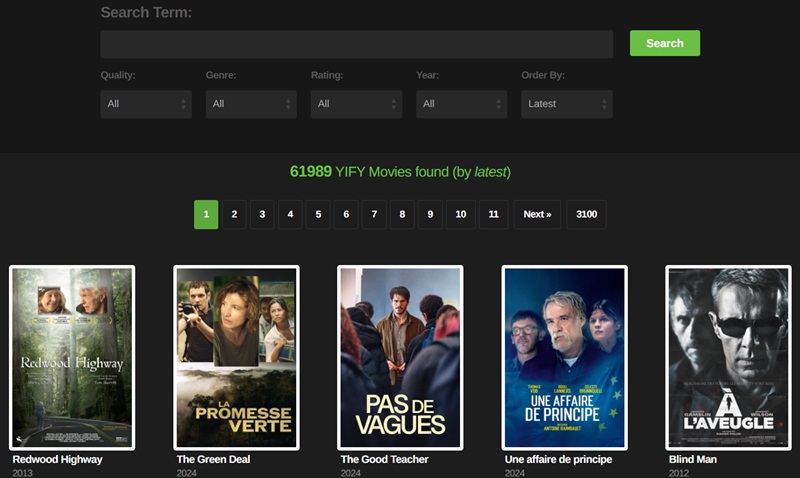
Task: Open La Promesse Verte poster thumbnail
Action: [236, 358]
